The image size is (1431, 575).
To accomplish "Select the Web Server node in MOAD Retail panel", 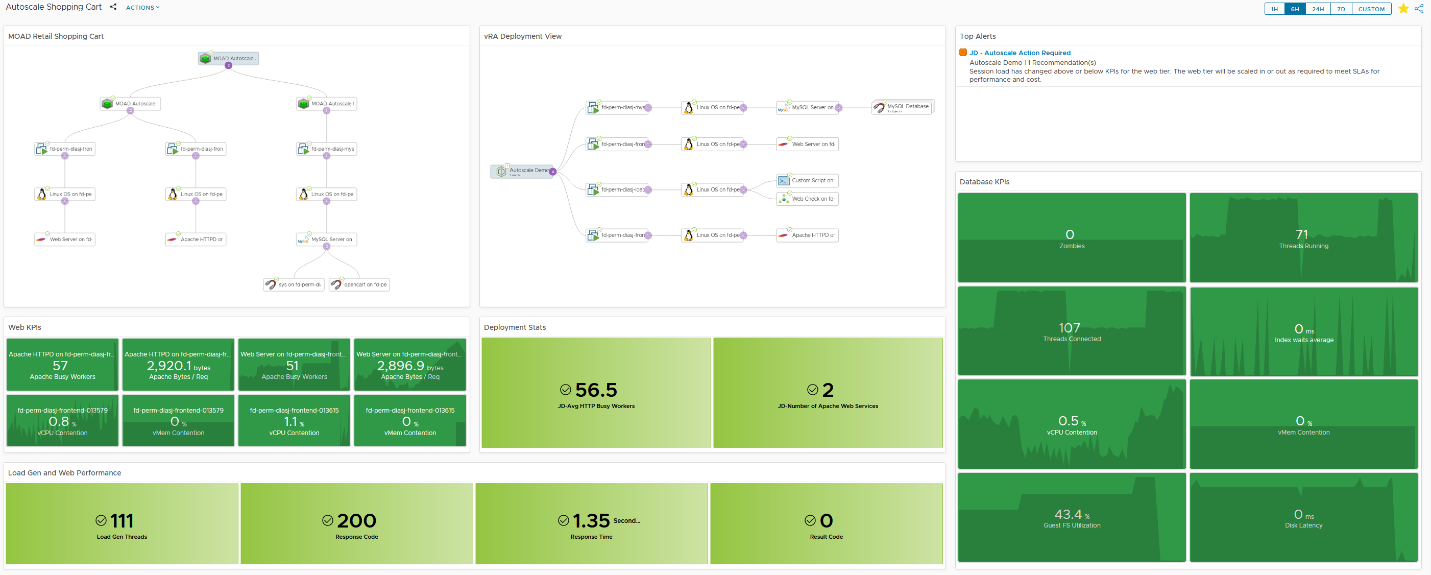I will point(64,240).
